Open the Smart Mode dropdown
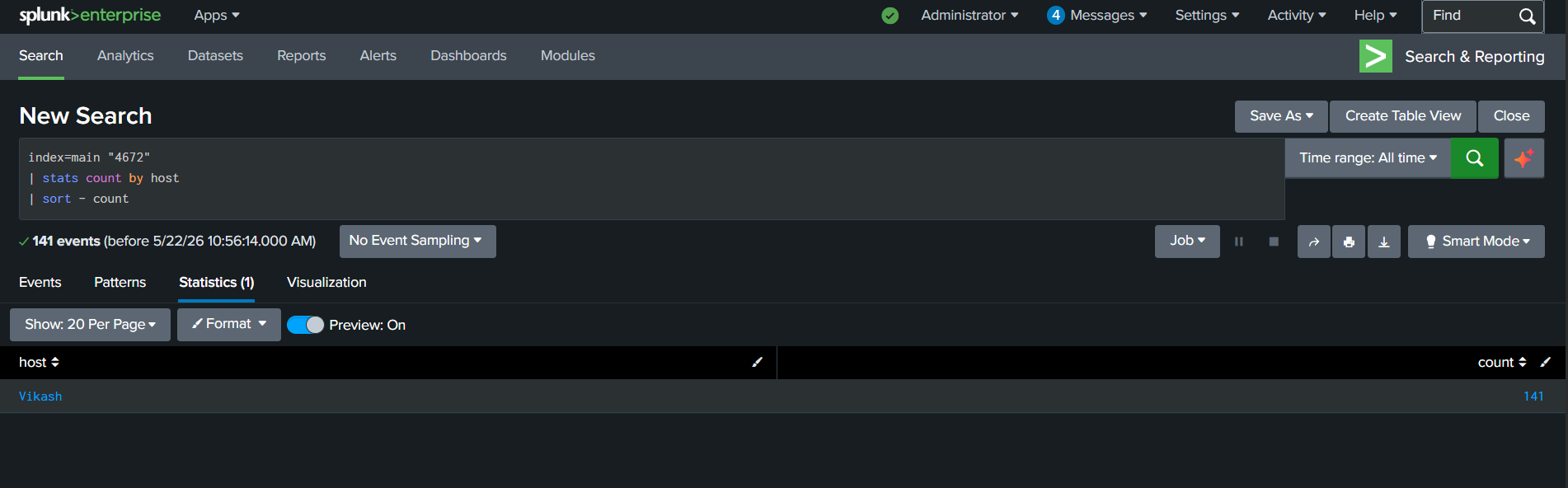 point(1476,242)
